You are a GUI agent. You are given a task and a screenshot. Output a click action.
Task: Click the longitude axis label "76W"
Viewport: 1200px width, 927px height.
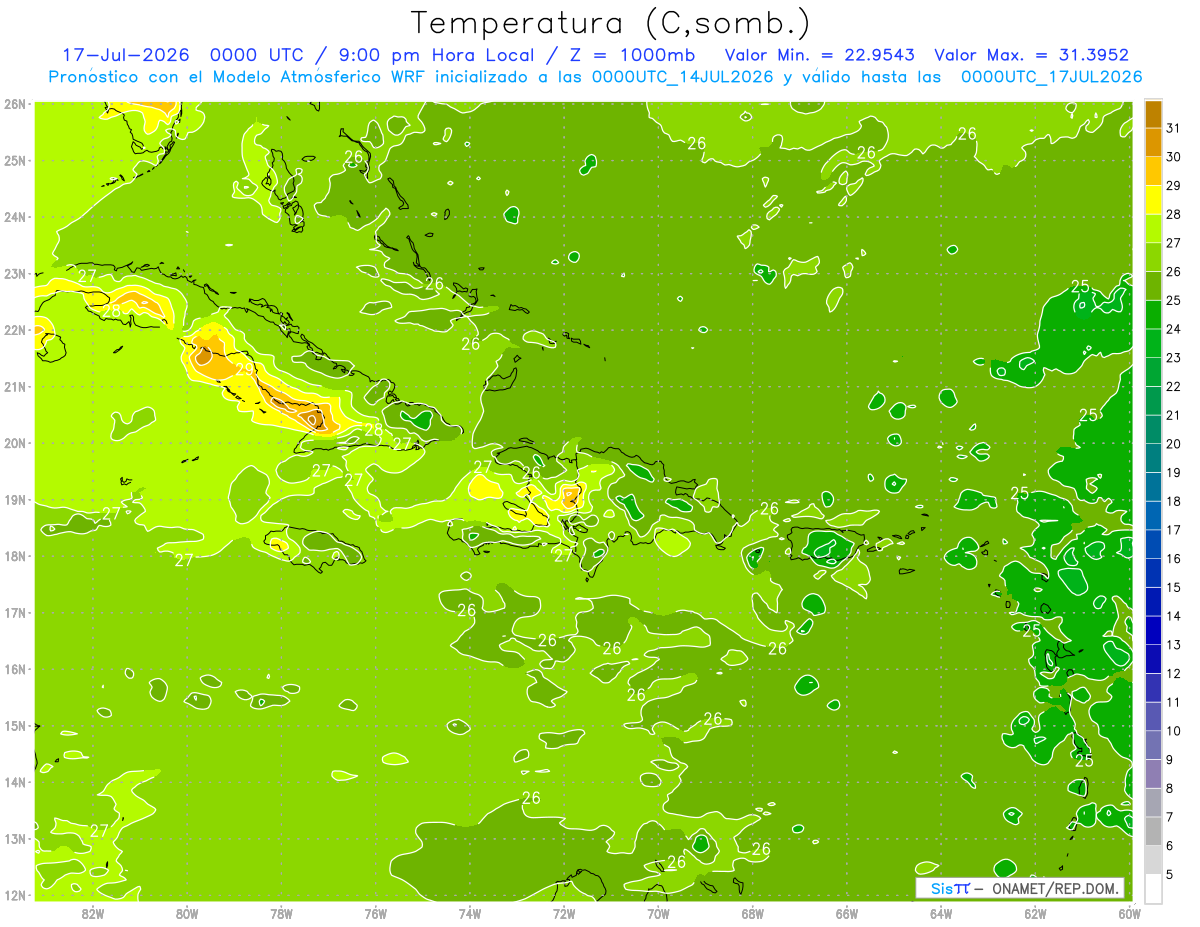(375, 913)
